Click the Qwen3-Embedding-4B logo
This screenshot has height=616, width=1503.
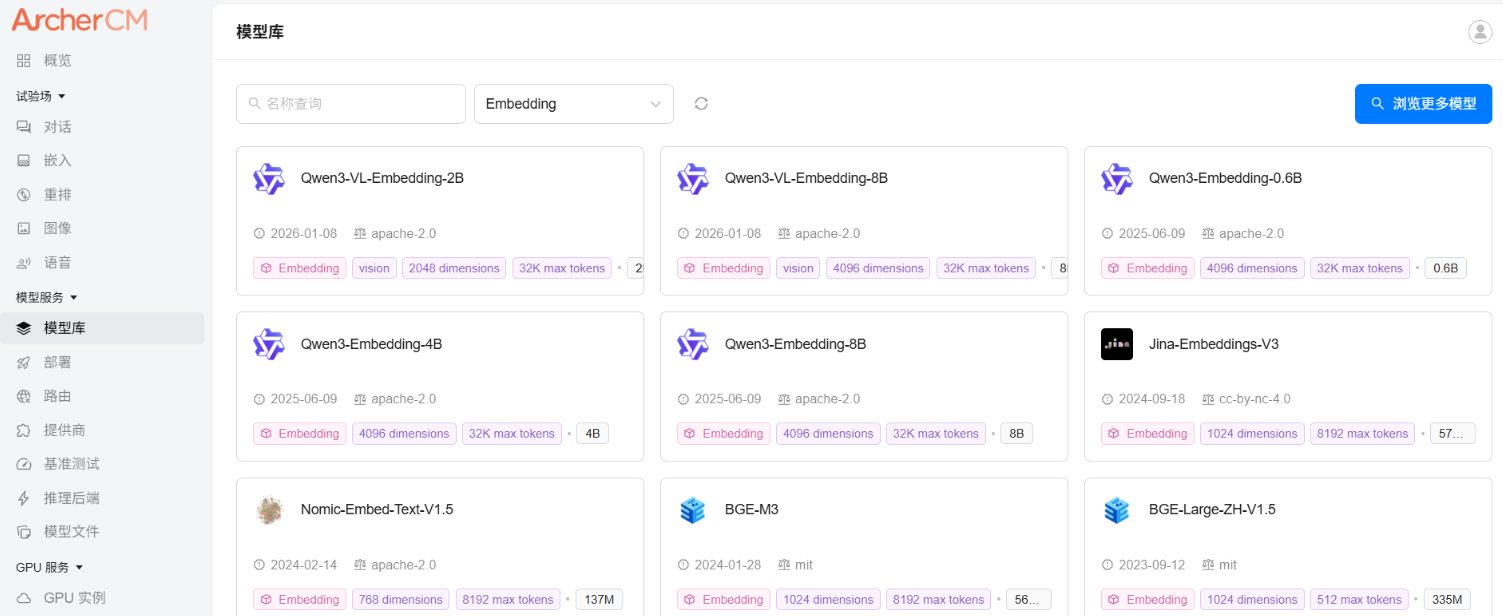[269, 344]
